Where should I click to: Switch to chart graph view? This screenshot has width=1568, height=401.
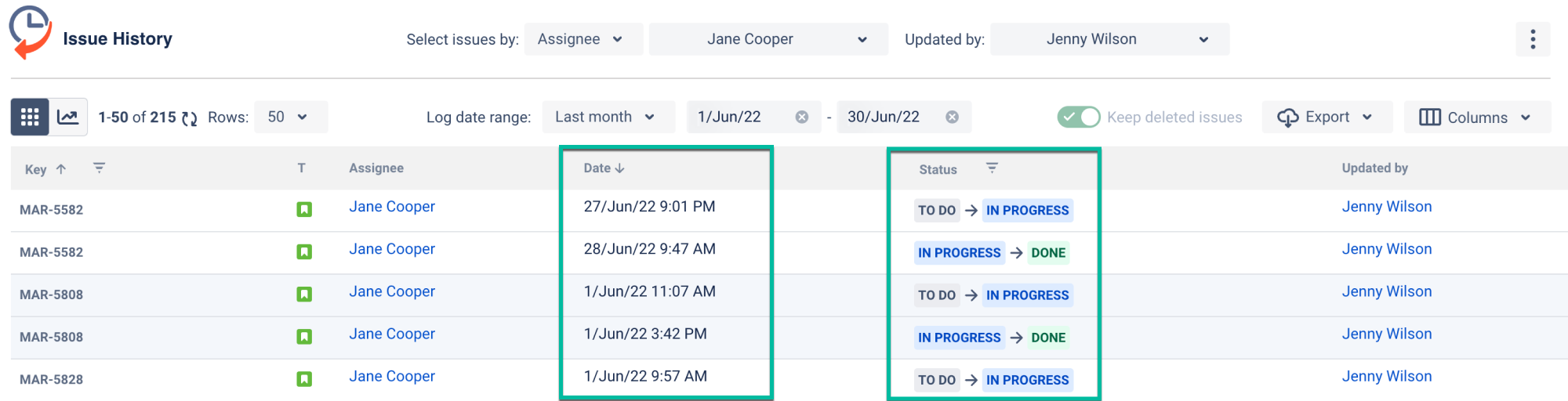(x=68, y=117)
